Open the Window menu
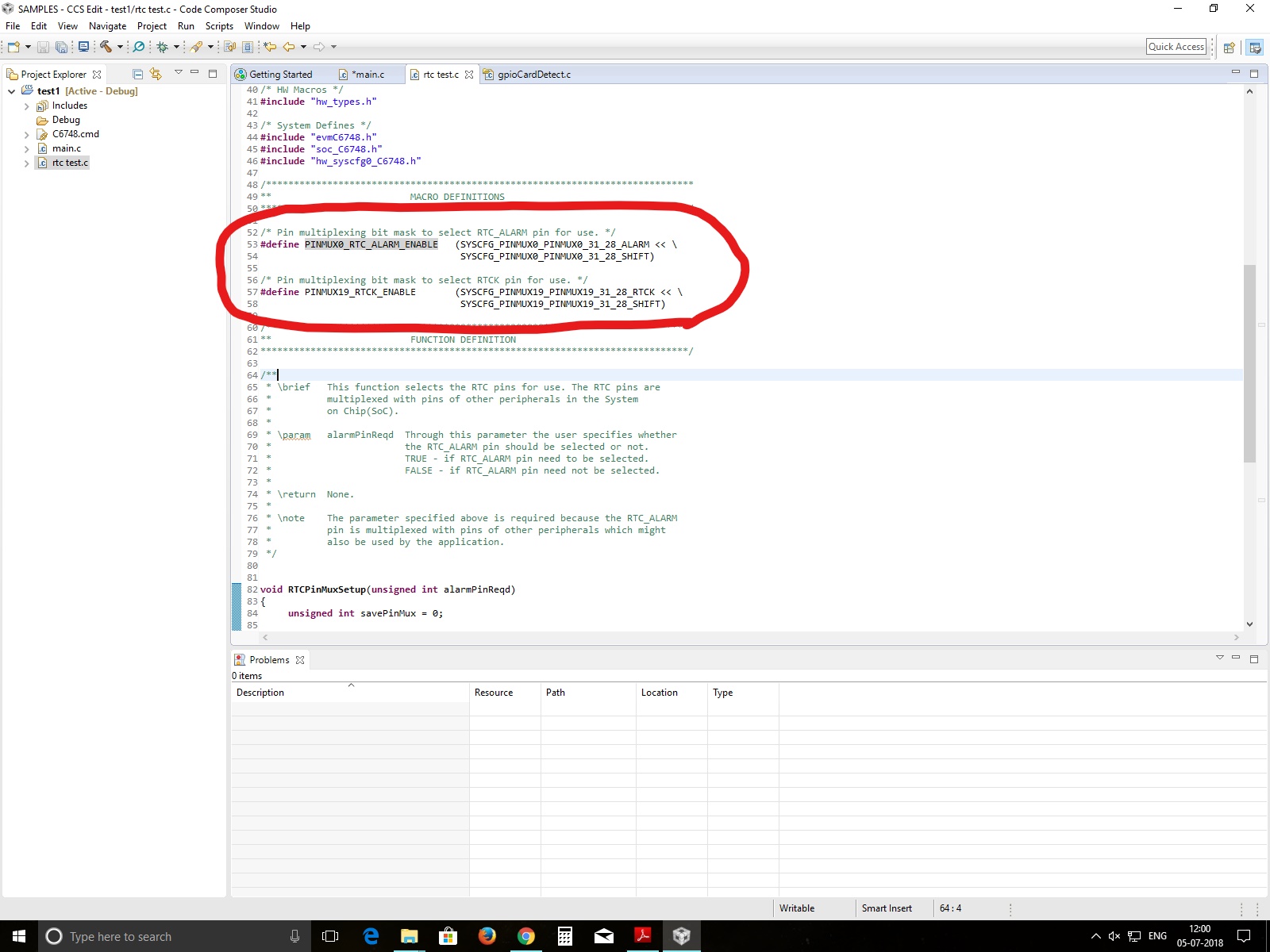 click(x=261, y=26)
